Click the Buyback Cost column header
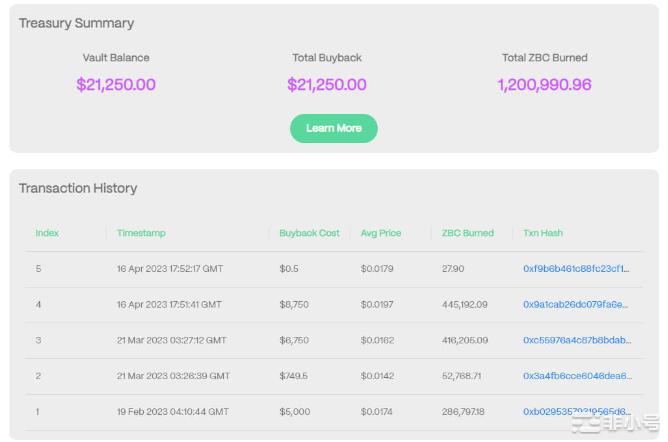 [309, 233]
